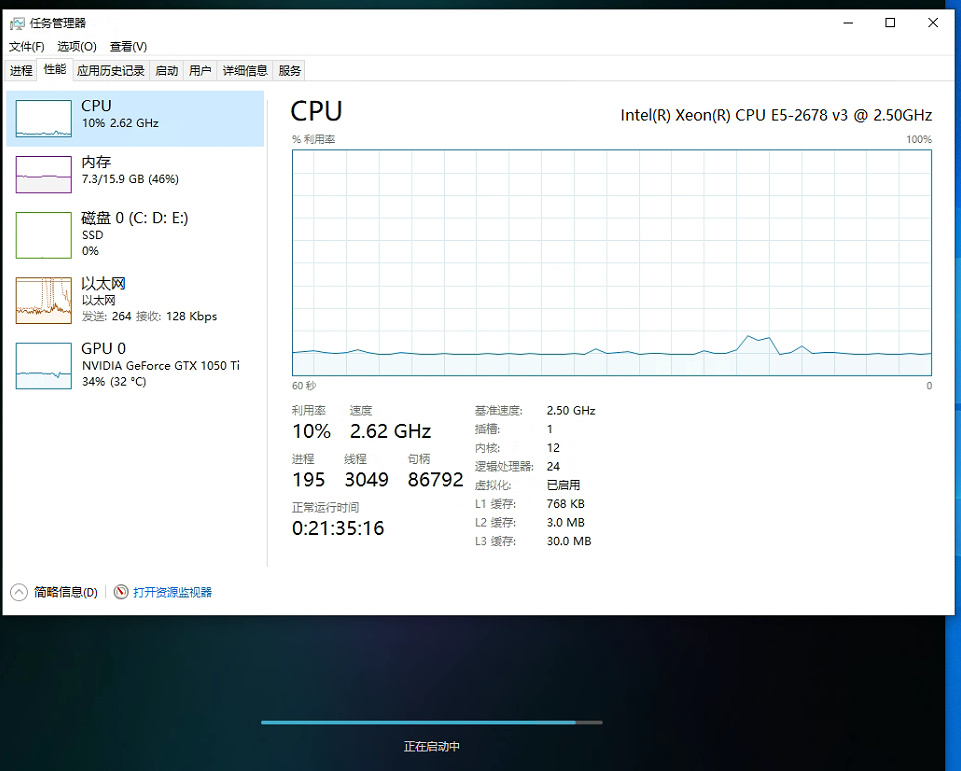961x771 pixels.
Task: Click the 发送: 264 接收: 128 Kbps text
Action: click(x=150, y=316)
